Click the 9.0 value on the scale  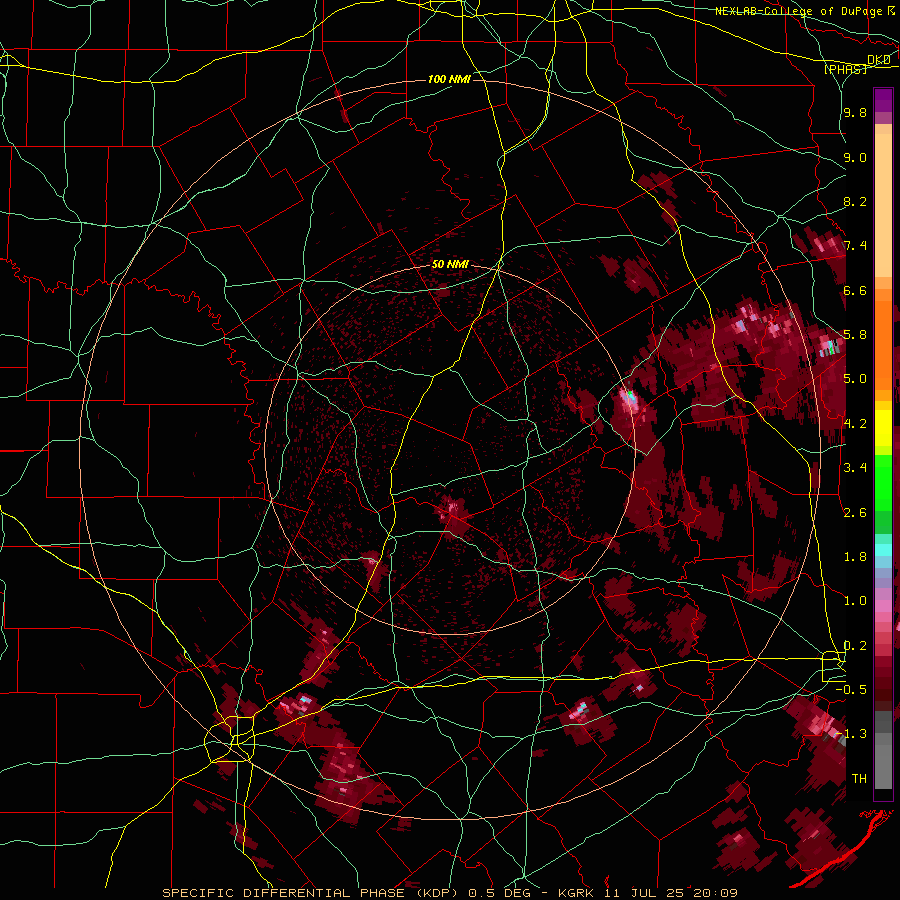(855, 157)
